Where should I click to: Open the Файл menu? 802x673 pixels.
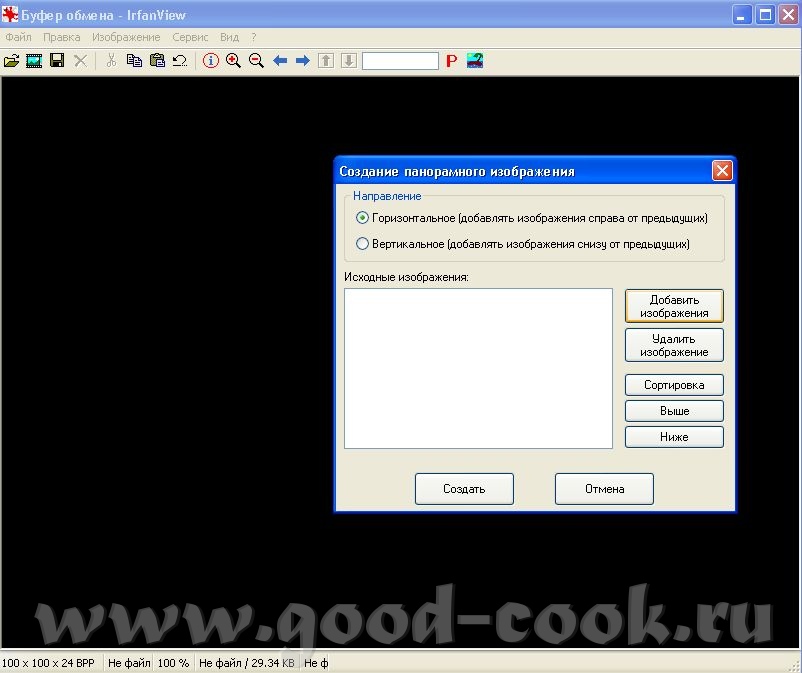pyautogui.click(x=18, y=37)
